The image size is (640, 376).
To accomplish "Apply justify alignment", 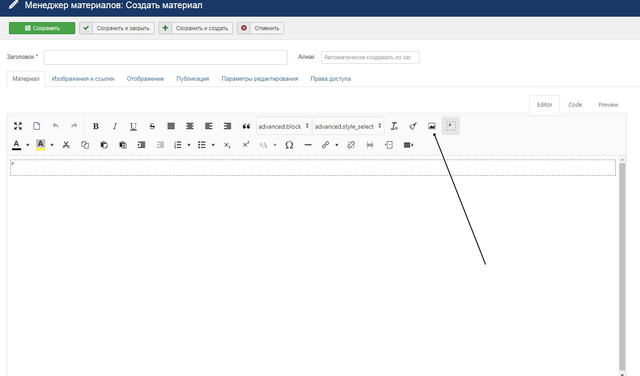I will 171,126.
